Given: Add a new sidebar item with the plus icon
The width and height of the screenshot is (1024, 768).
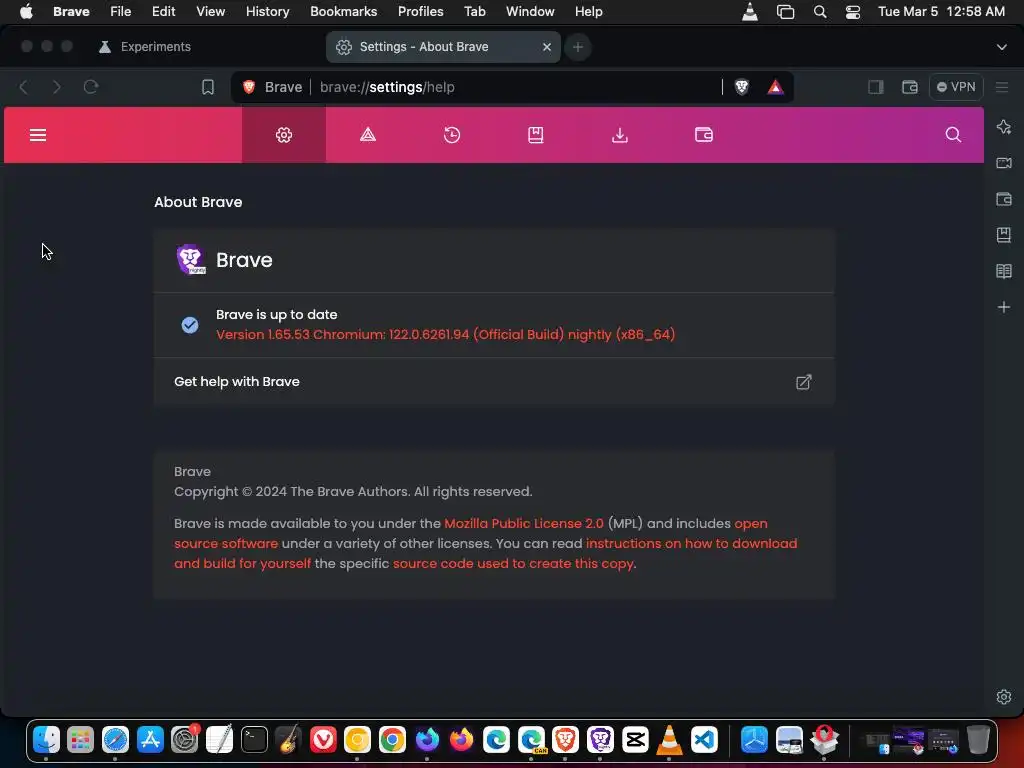Looking at the screenshot, I should (1004, 307).
